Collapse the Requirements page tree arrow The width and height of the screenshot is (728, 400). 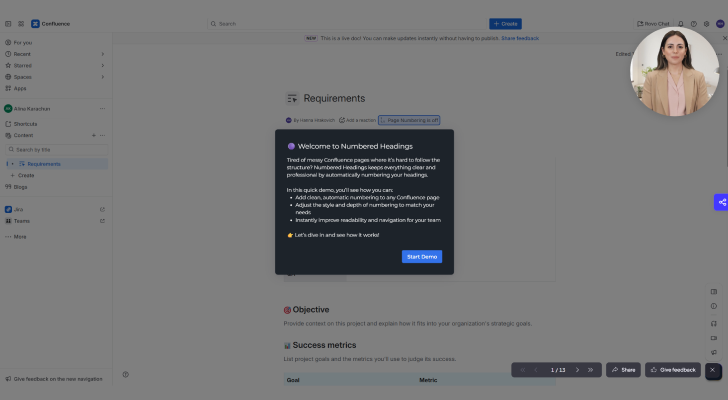point(13,164)
